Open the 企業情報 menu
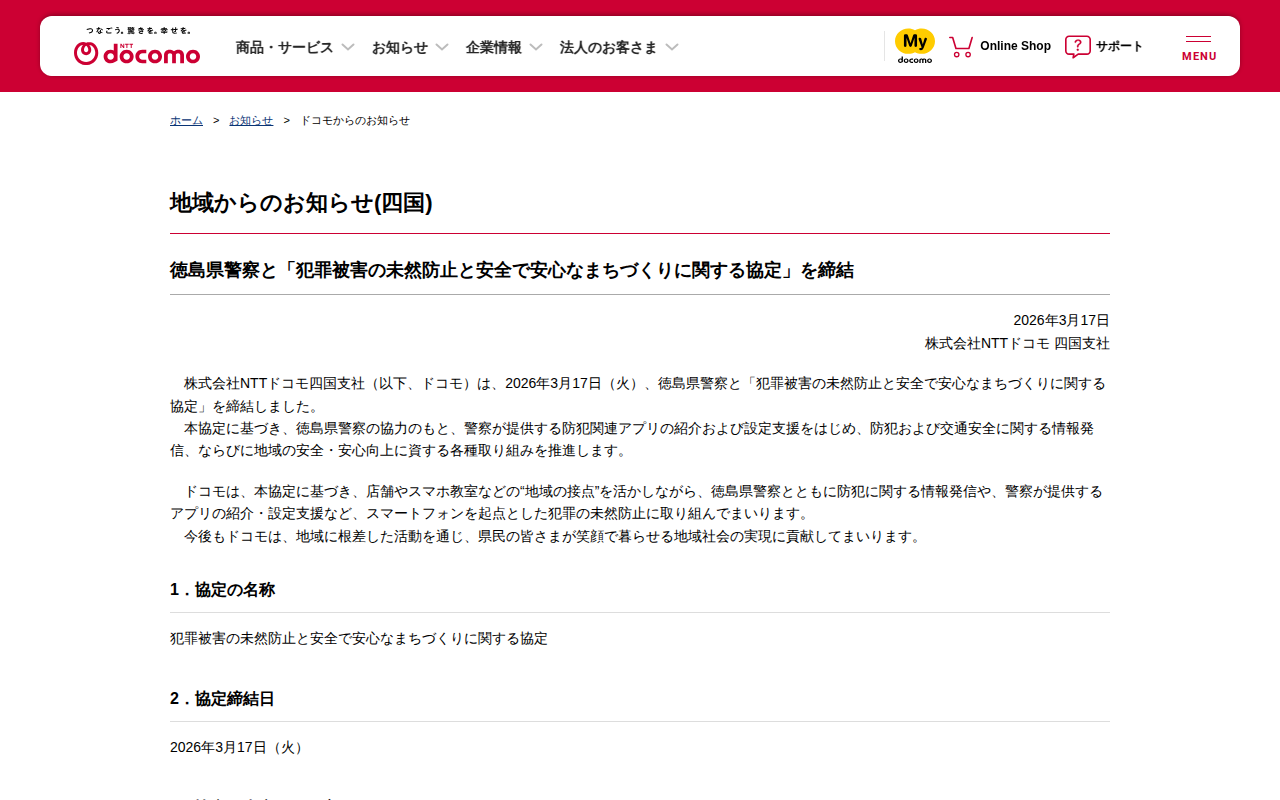The height and width of the screenshot is (800, 1280). (494, 47)
